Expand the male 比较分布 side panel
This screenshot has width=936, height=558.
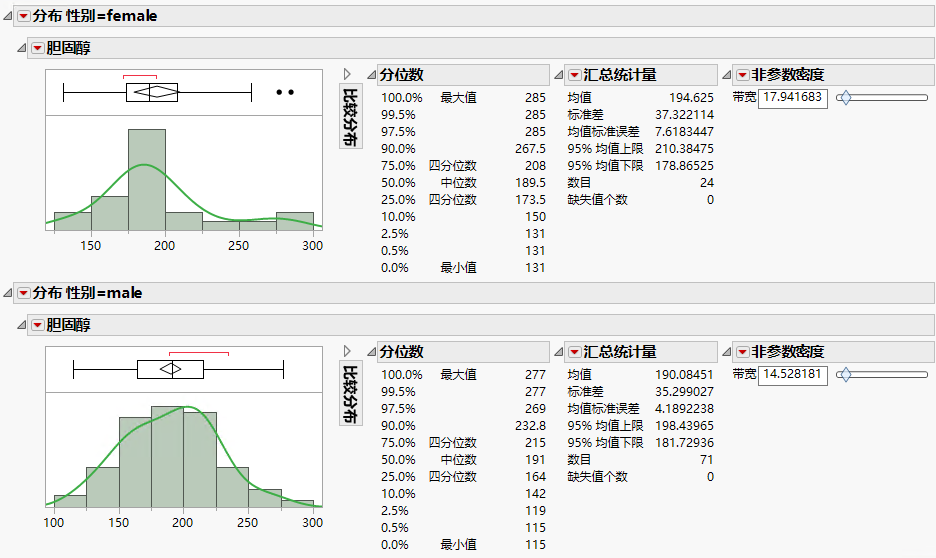[347, 351]
